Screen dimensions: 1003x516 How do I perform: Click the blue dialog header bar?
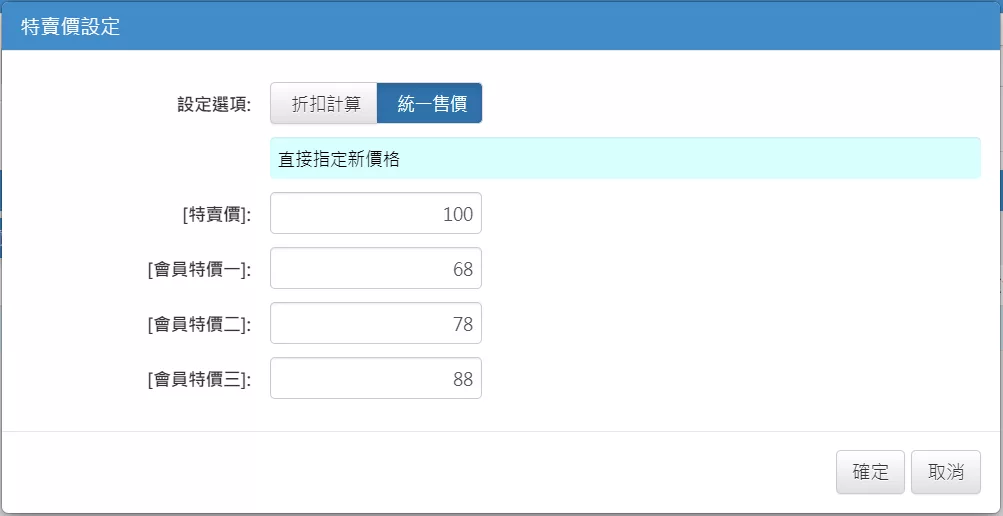point(502,26)
